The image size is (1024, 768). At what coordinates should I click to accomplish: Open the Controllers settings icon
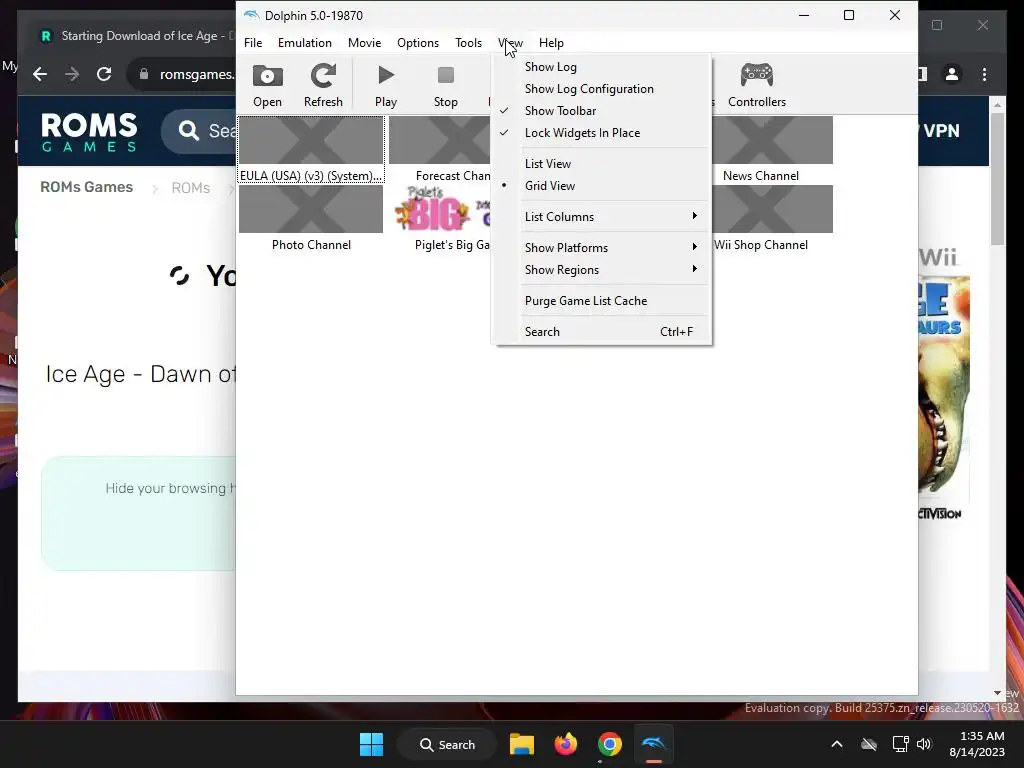click(x=757, y=86)
